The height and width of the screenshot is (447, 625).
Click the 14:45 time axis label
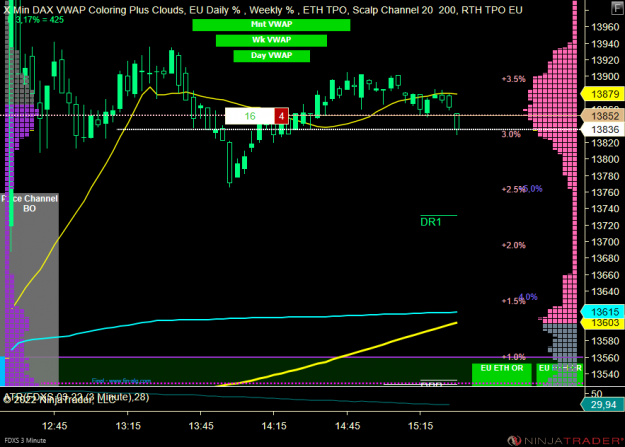[347, 426]
